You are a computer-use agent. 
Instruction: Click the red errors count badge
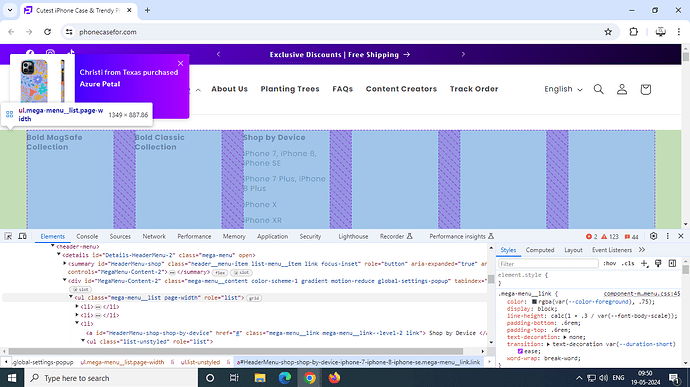click(591, 237)
